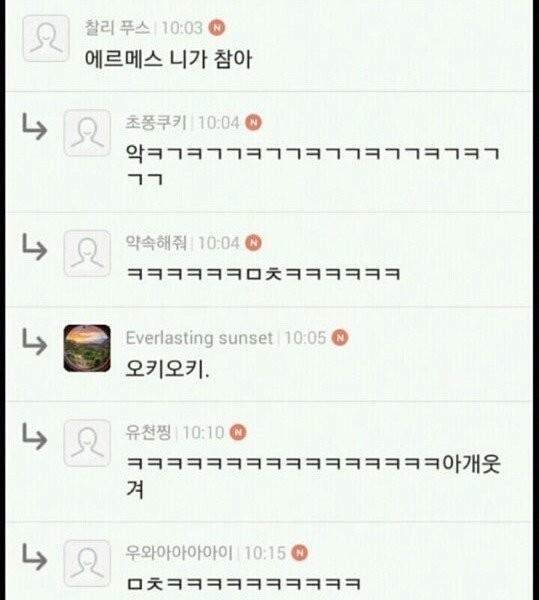
Task: Click 유천찡's default profile avatar
Action: tap(87, 443)
